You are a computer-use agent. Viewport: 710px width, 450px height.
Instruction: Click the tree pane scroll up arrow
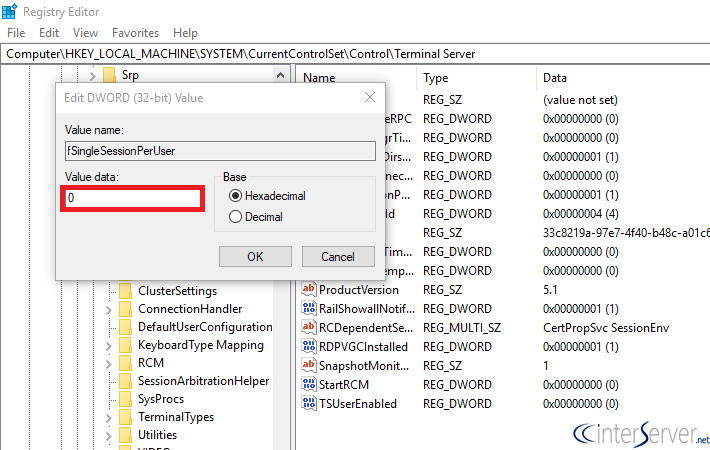click(280, 75)
